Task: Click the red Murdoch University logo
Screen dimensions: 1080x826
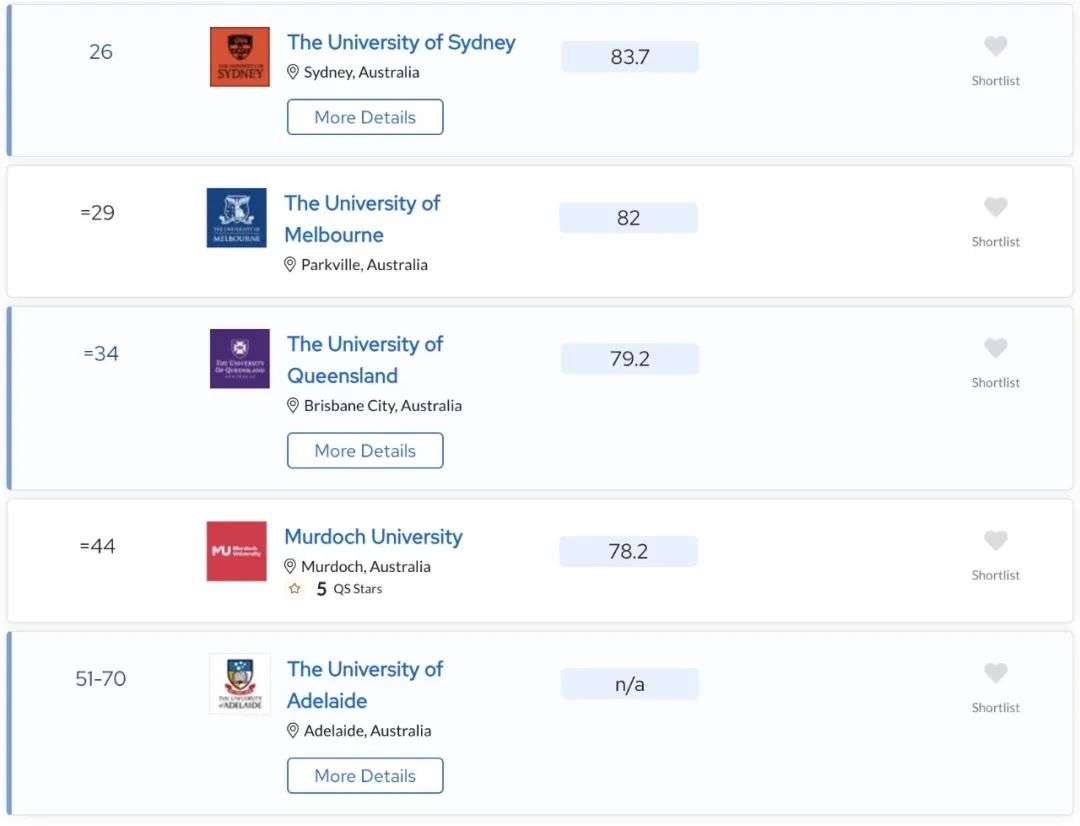Action: (236, 551)
